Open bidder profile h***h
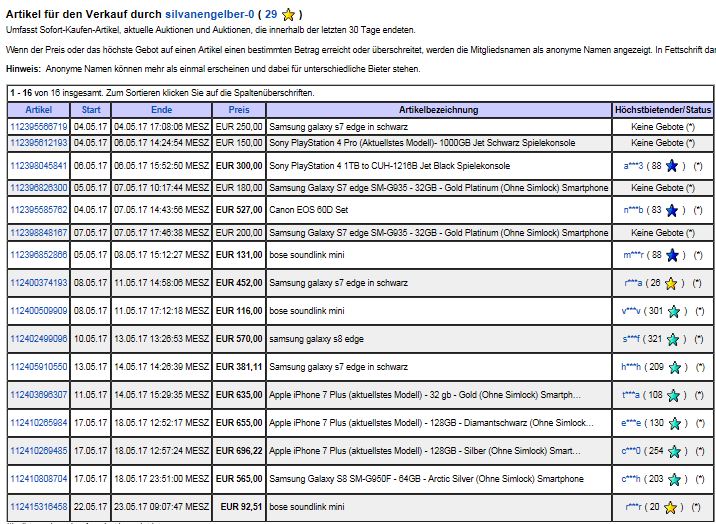 coord(631,367)
